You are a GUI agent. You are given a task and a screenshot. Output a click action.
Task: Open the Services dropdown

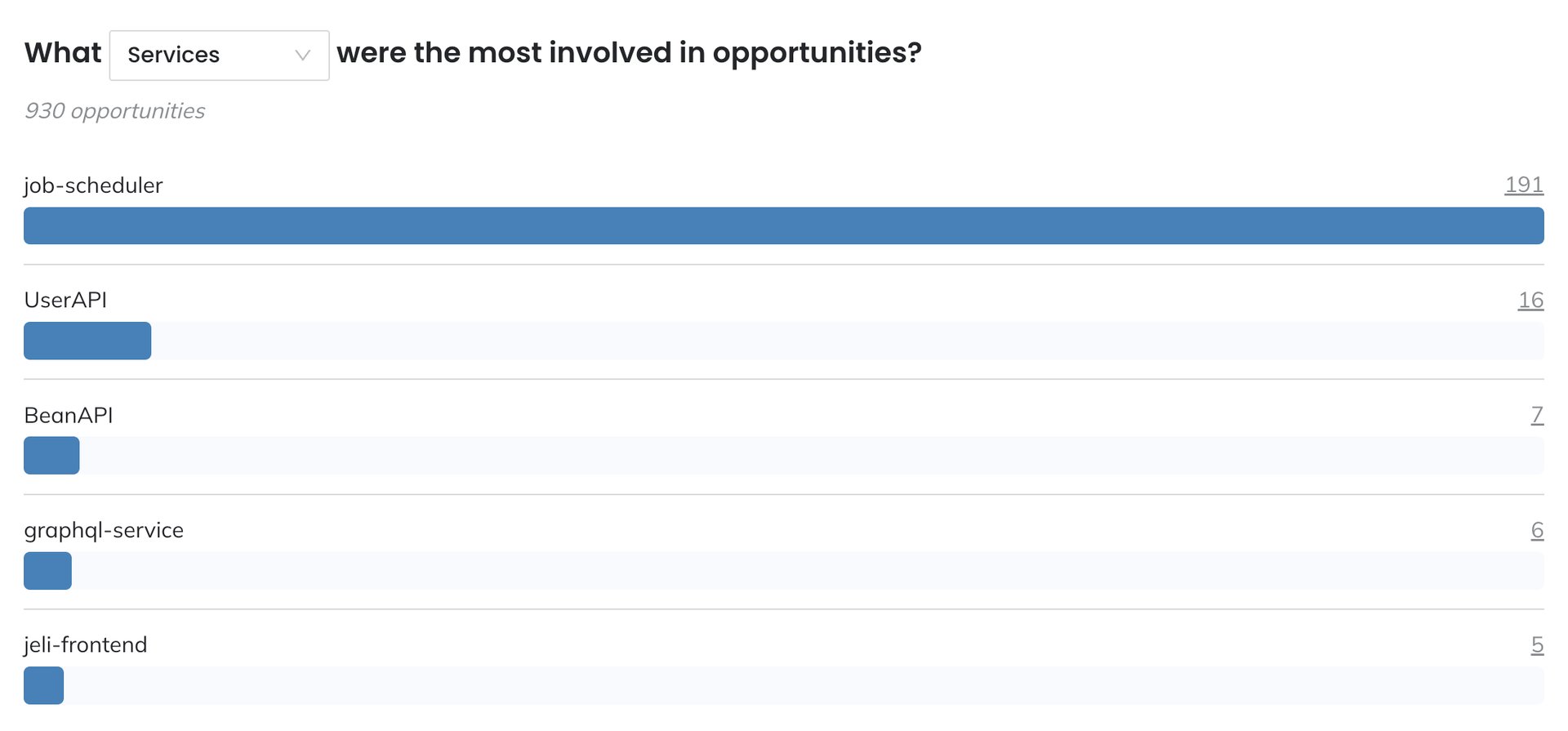(x=218, y=56)
